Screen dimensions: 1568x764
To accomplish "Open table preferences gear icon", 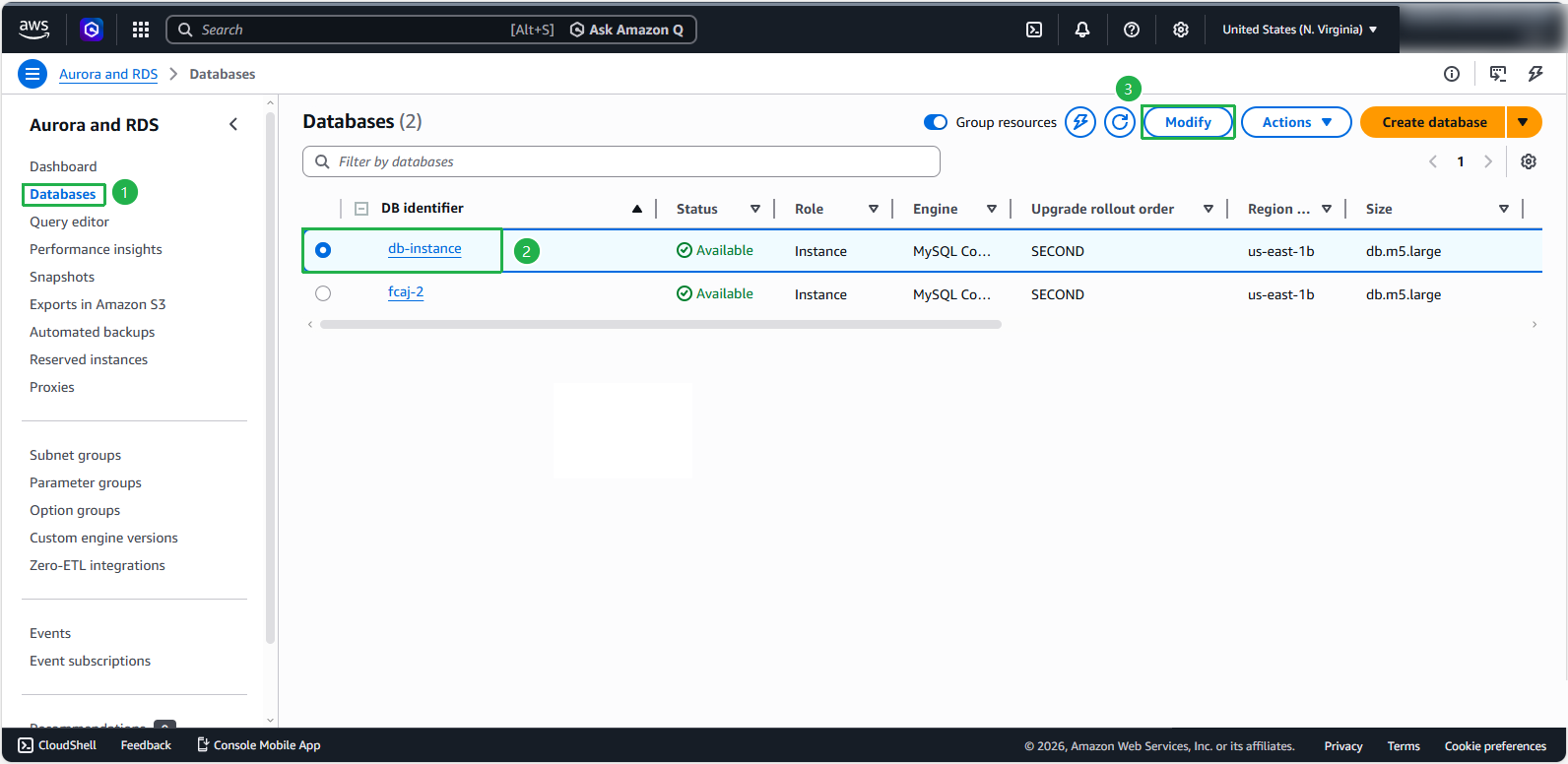I will 1529,161.
